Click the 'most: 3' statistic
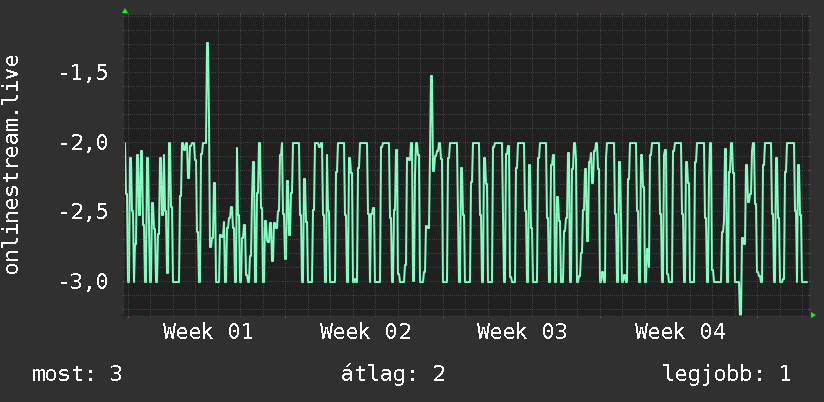The height and width of the screenshot is (402, 824). (x=77, y=374)
